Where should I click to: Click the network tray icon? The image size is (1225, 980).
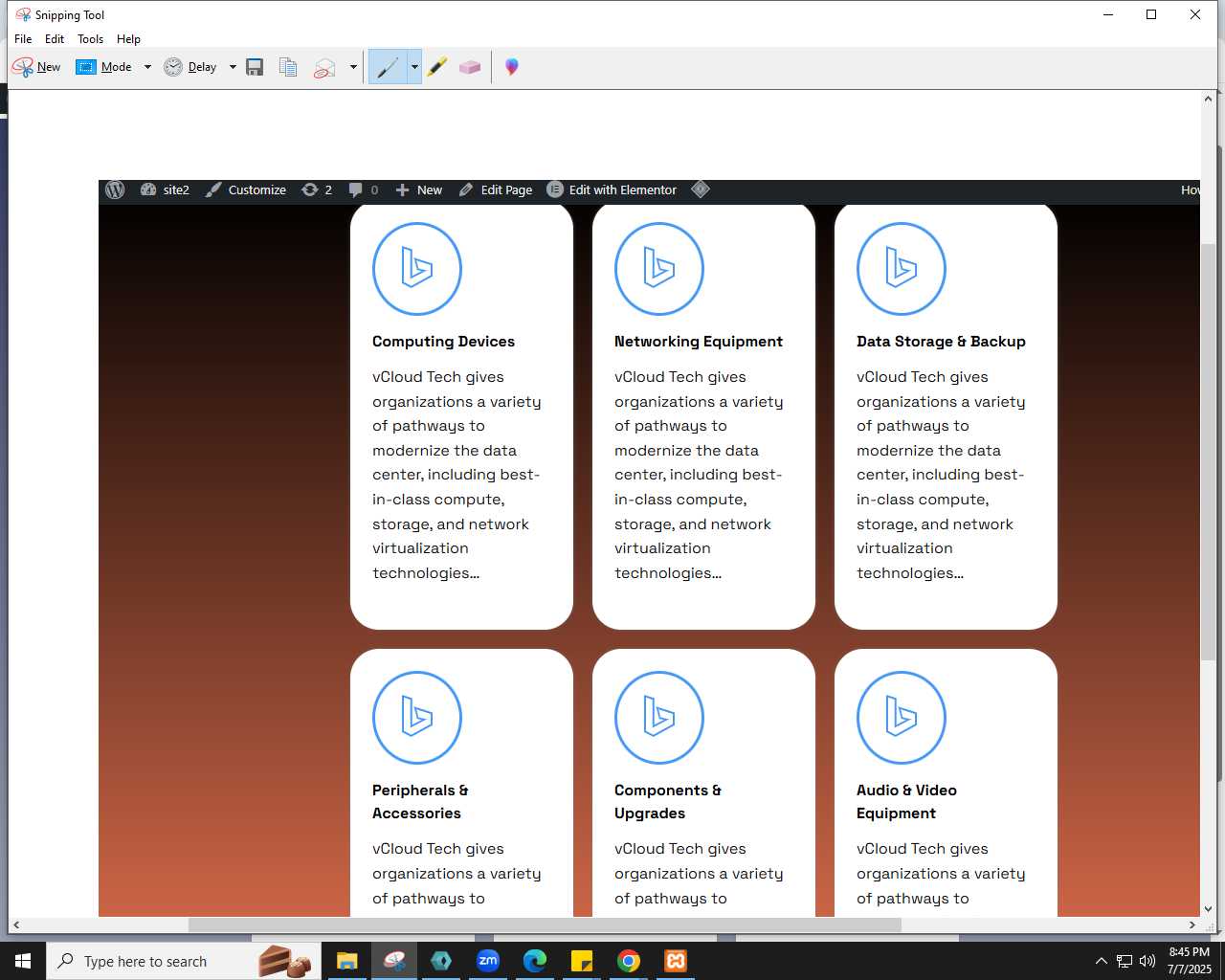click(1125, 961)
